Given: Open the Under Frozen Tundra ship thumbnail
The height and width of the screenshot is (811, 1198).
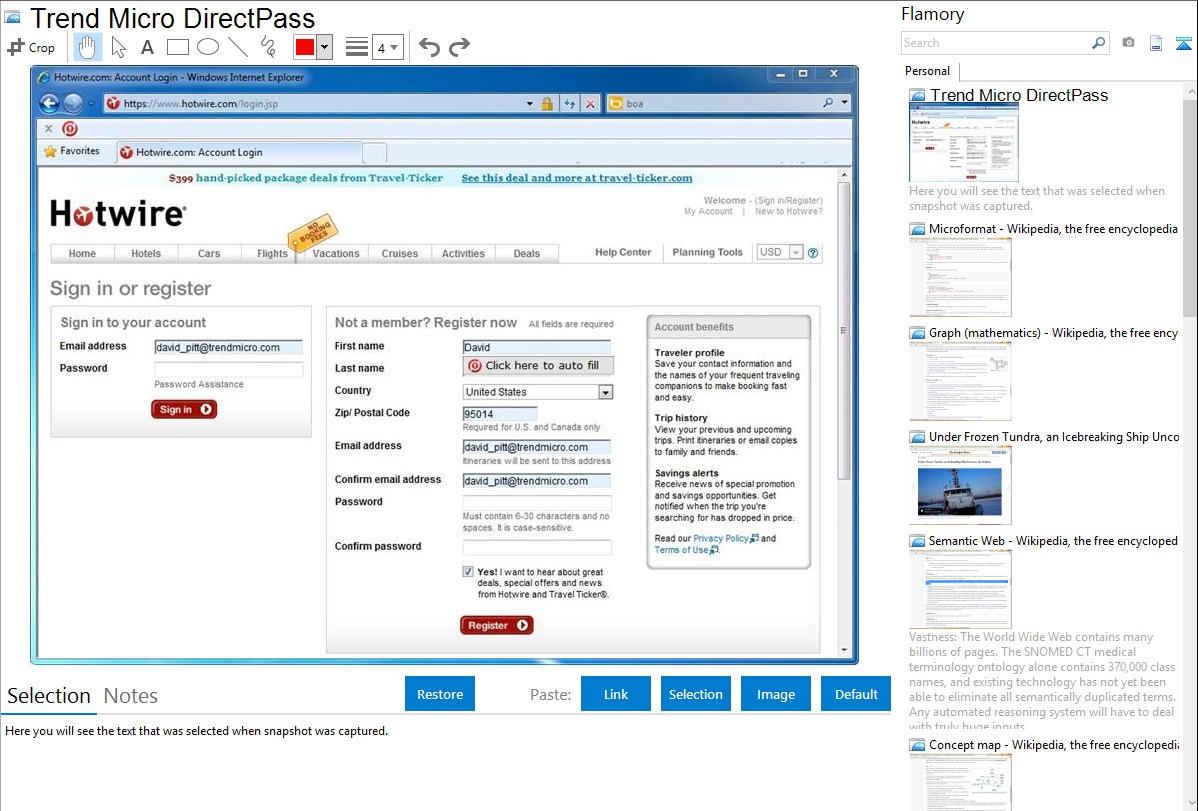Looking at the screenshot, I should tap(960, 485).
